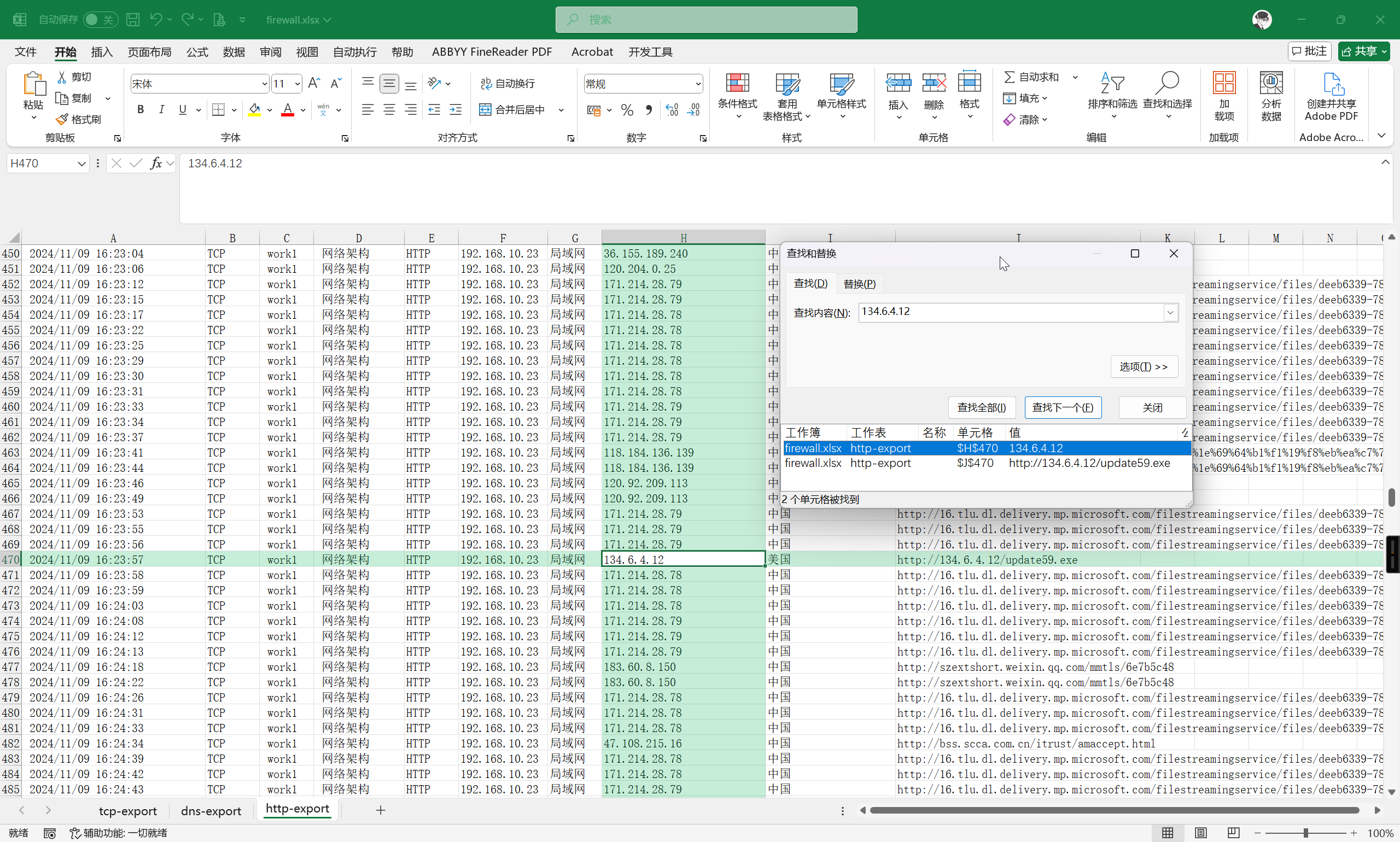Increase cell indent
1400x842 pixels.
tap(456, 109)
